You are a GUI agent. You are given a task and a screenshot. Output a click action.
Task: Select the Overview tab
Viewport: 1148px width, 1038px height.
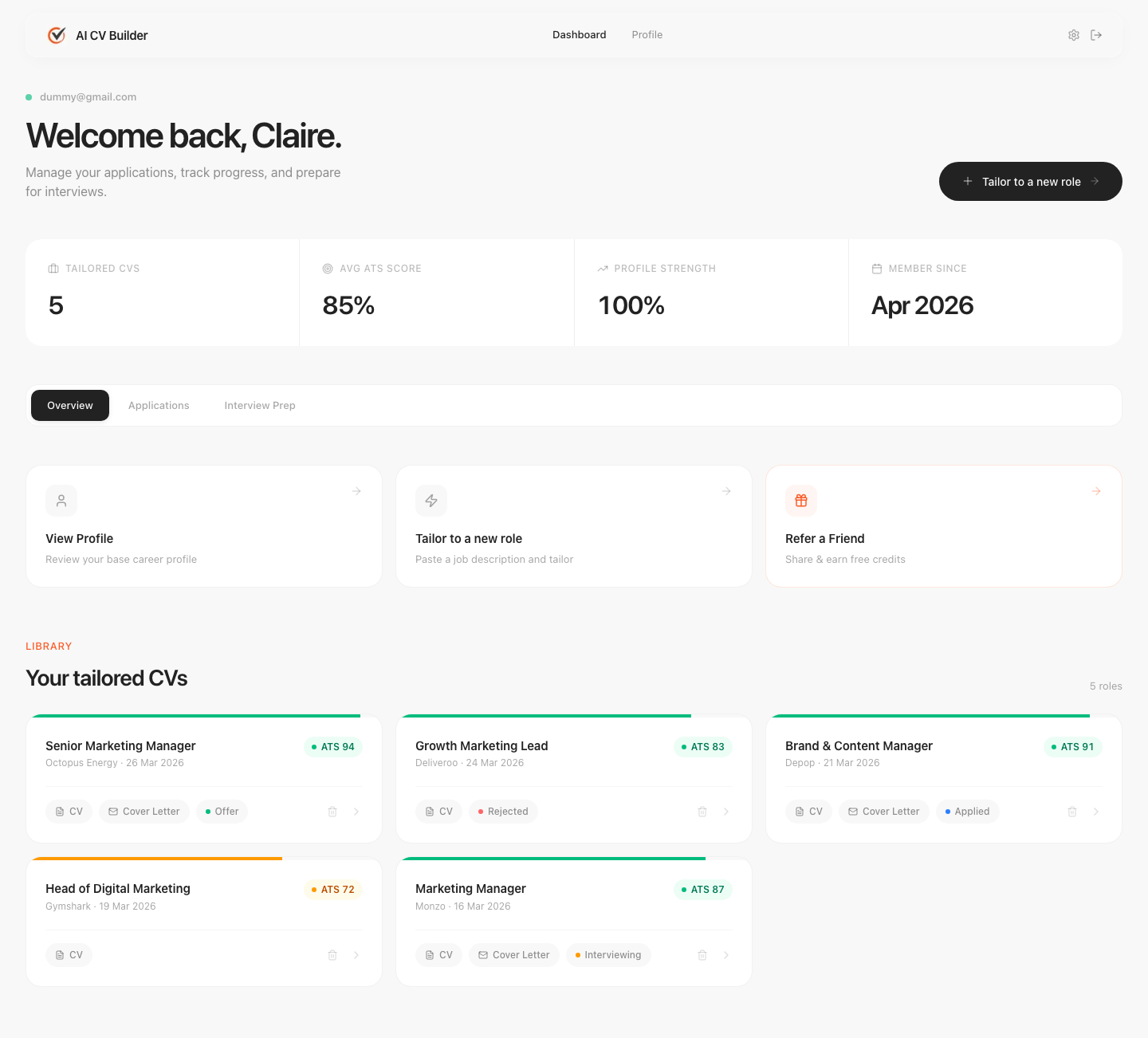click(70, 406)
